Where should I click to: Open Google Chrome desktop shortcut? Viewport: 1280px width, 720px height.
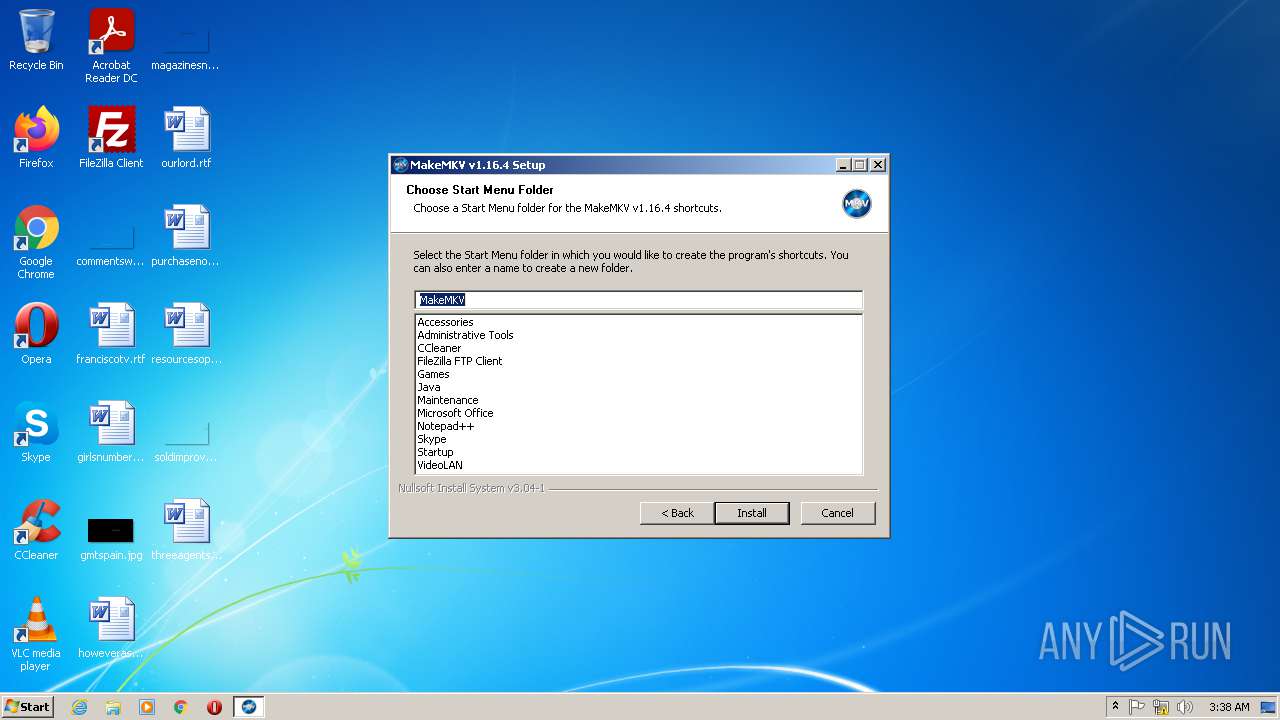point(36,242)
